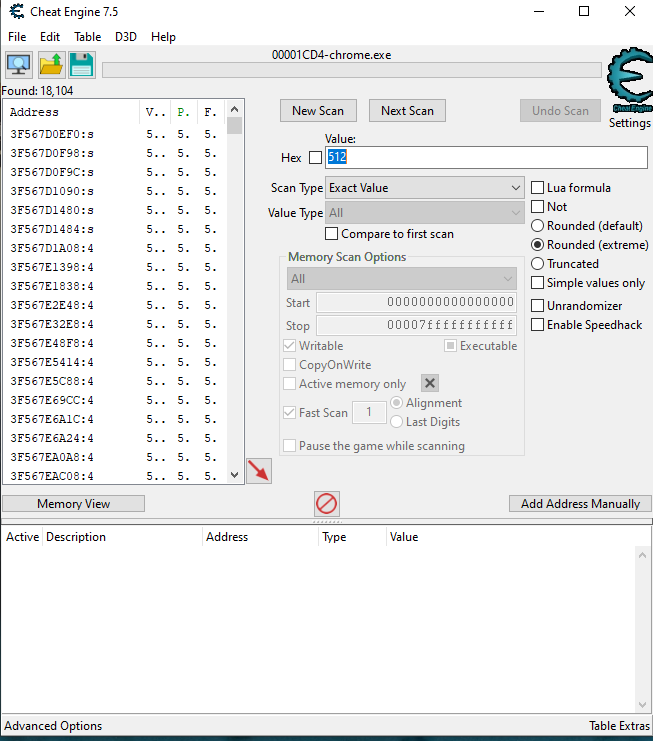This screenshot has height=741, width=653.
Task: Click Cheat Engine title bar app icon
Action: coord(17,11)
